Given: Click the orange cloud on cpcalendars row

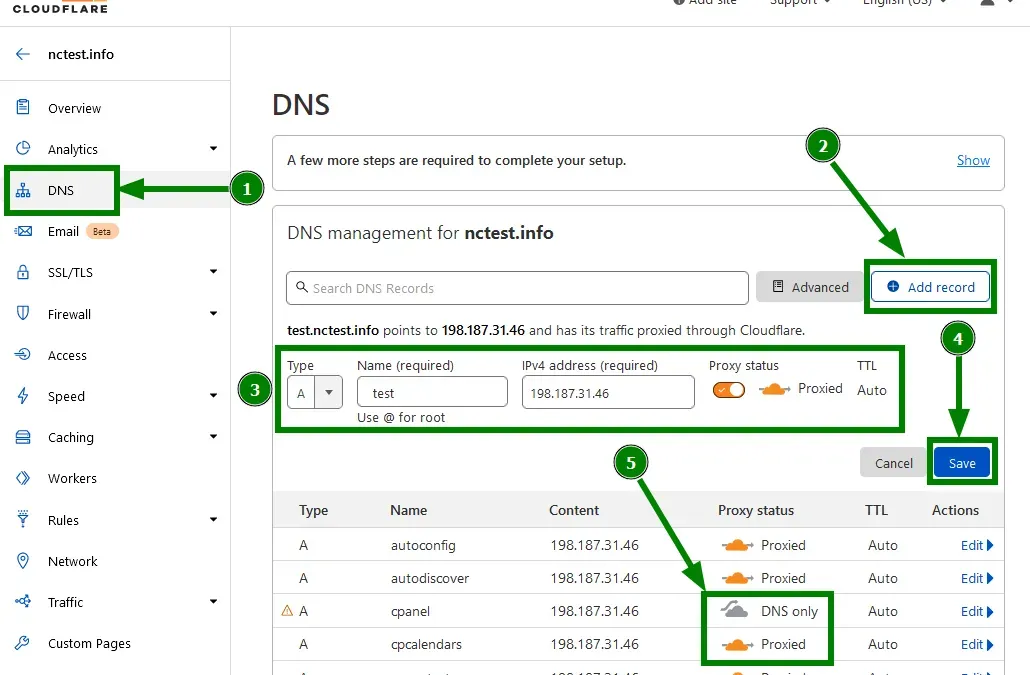Looking at the screenshot, I should tap(737, 644).
